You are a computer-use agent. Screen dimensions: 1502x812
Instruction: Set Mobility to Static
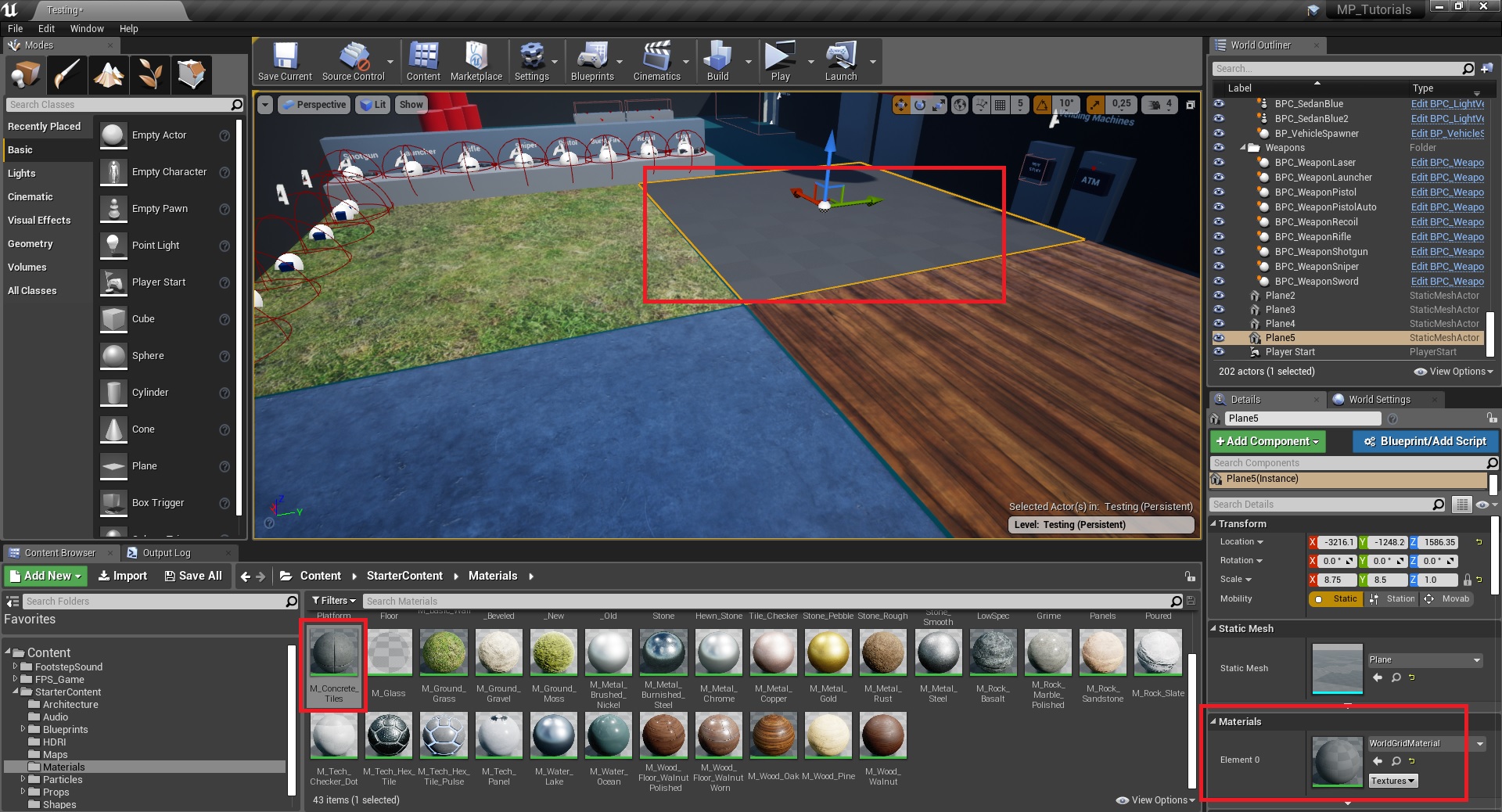click(x=1336, y=599)
